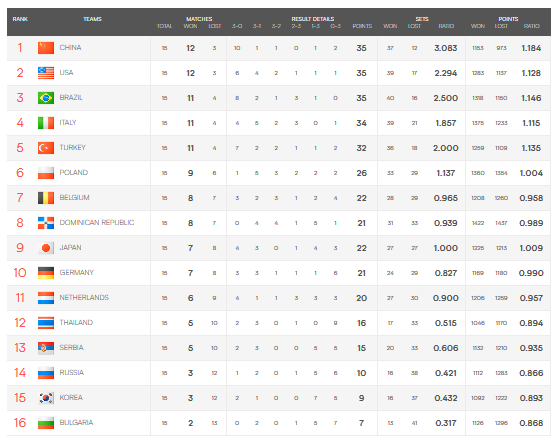Click the USA flag icon
This screenshot has width=556, height=444.
(x=46, y=73)
